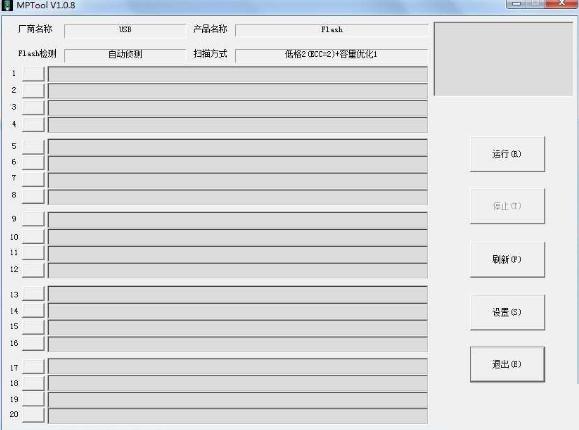
Task: Click the small button for slot 8
Action: click(33, 196)
